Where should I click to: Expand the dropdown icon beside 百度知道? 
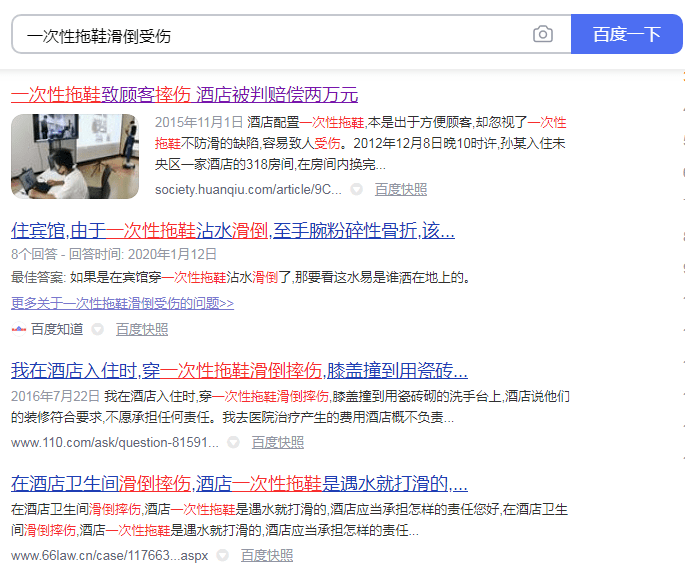98,329
